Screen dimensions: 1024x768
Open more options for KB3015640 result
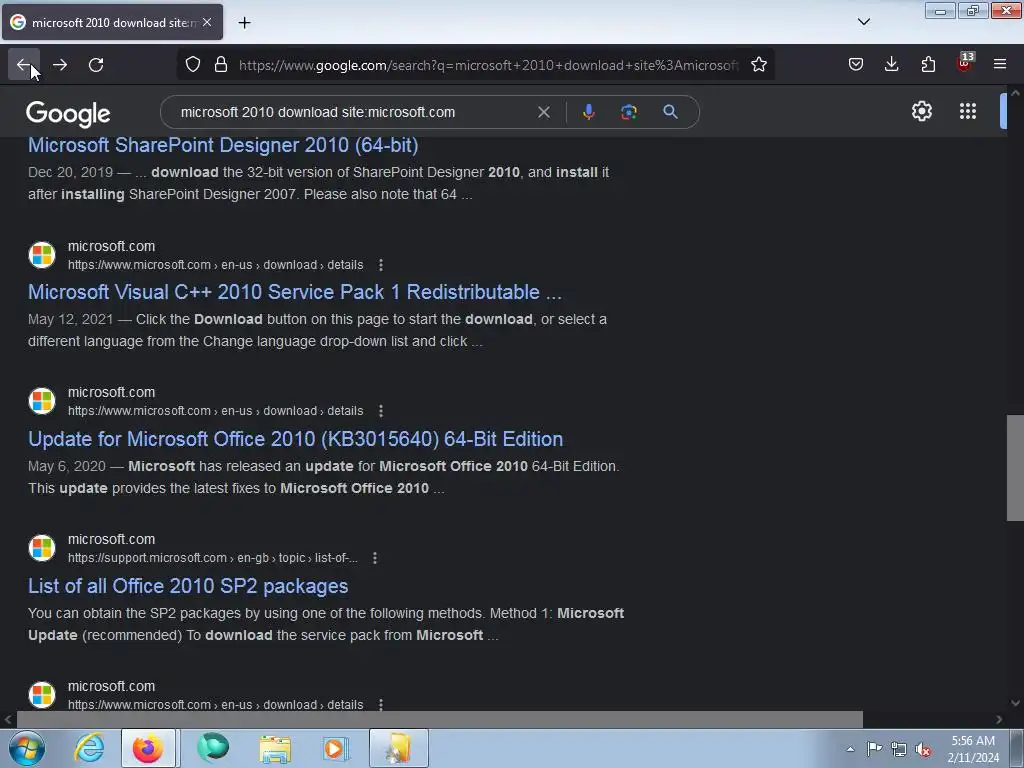click(x=381, y=411)
